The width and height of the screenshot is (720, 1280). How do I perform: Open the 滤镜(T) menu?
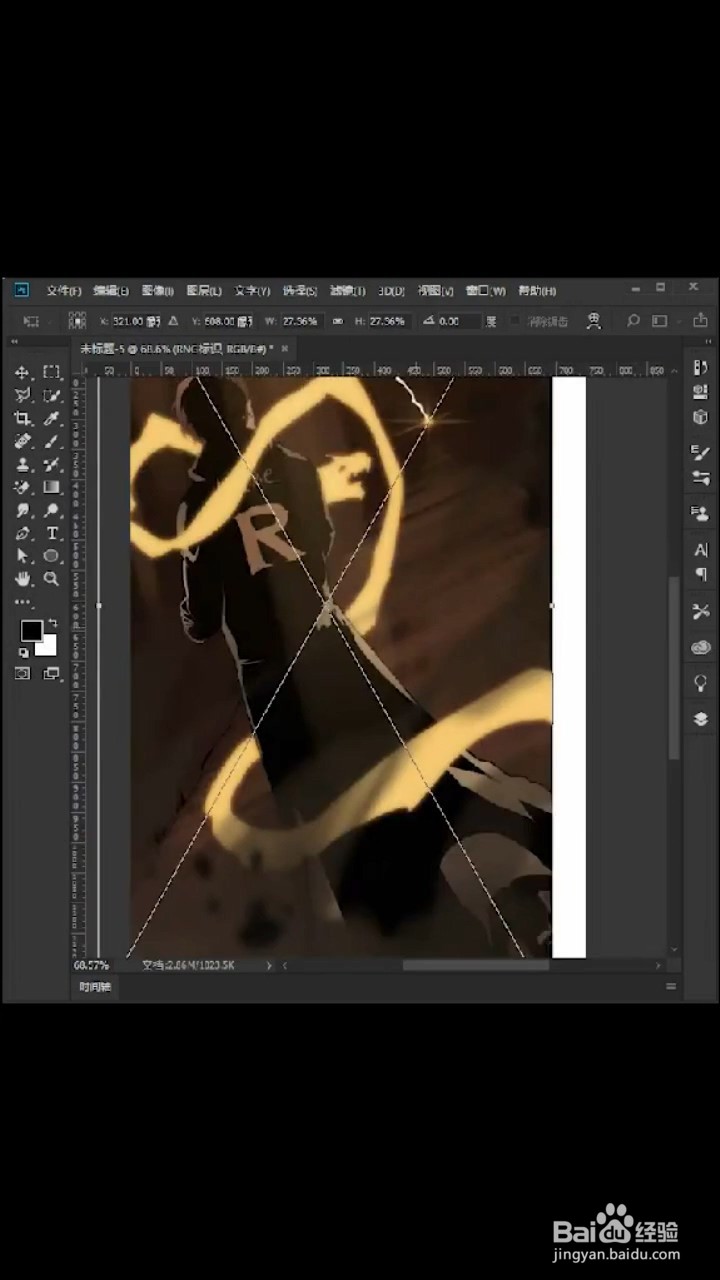click(347, 291)
